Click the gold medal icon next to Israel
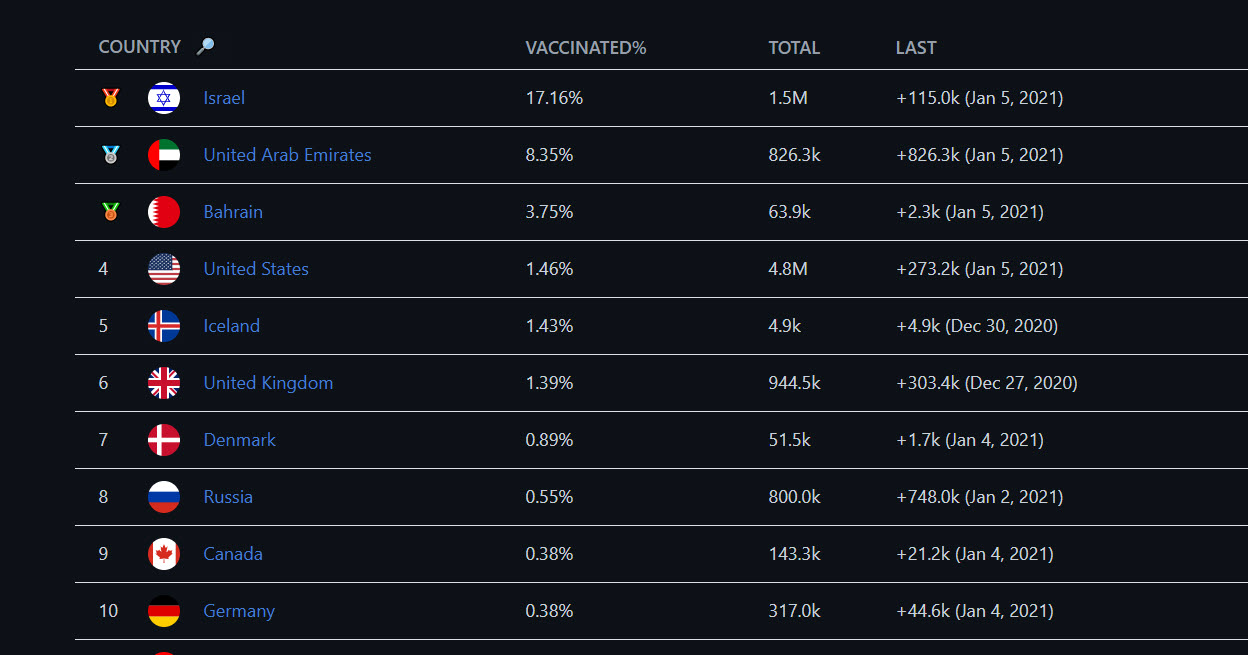The width and height of the screenshot is (1248, 655). coord(110,98)
